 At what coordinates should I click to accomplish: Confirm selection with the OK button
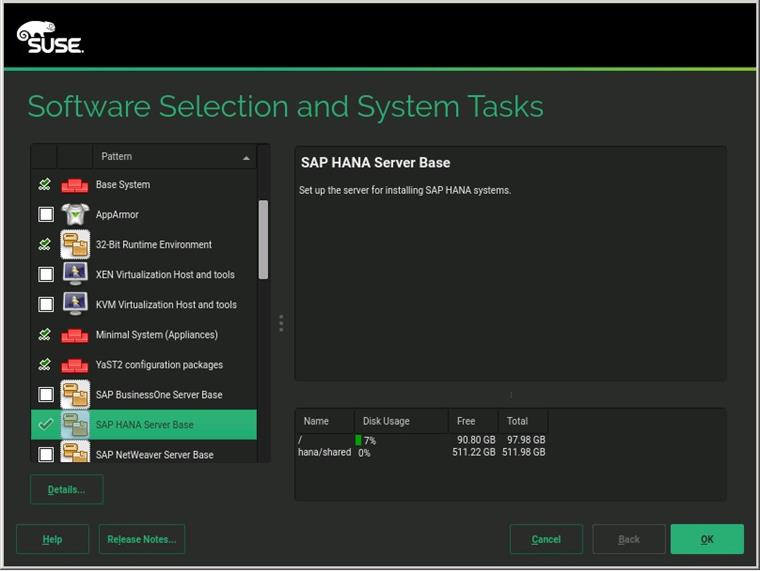[x=707, y=539]
